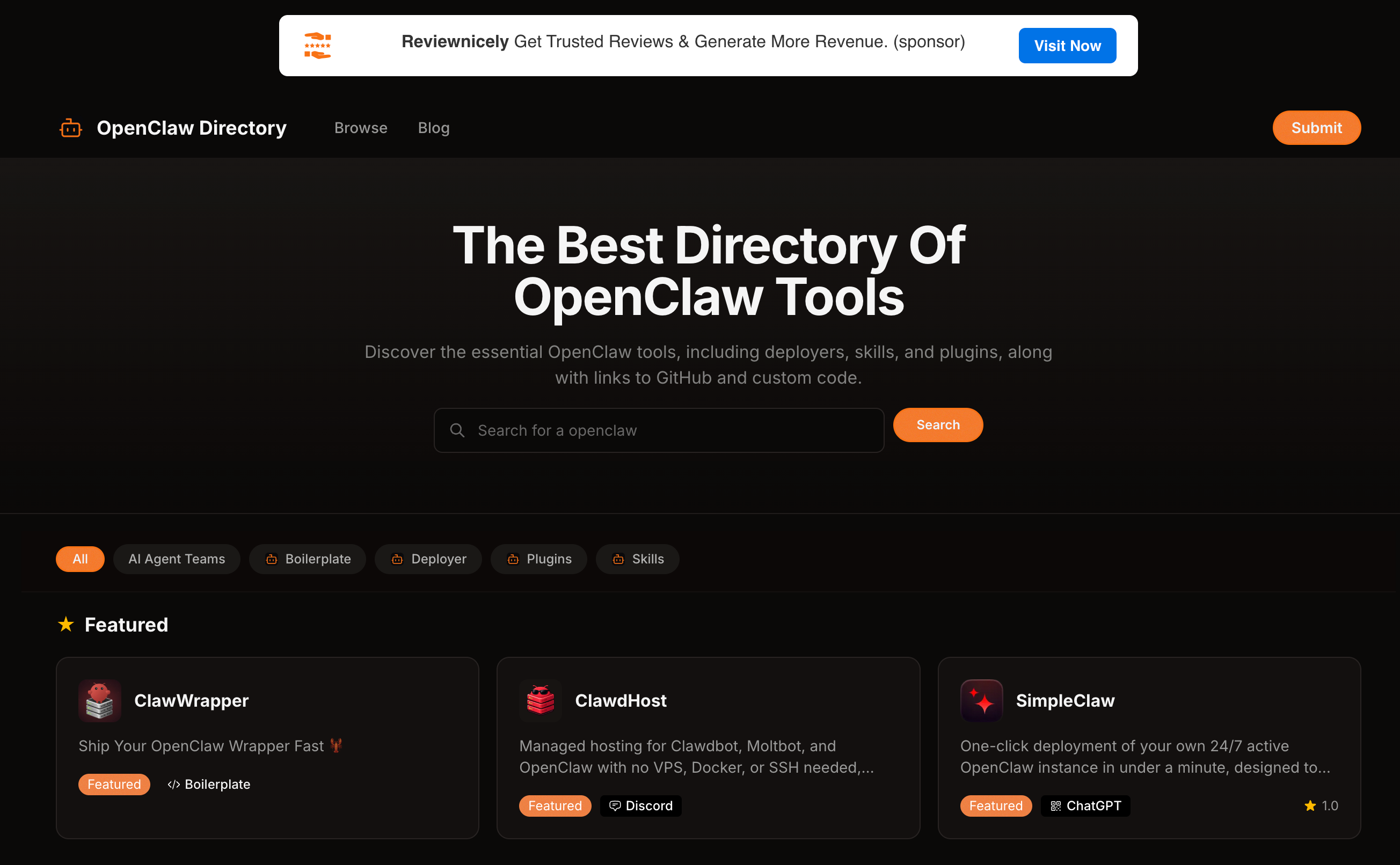Image resolution: width=1400 pixels, height=865 pixels.
Task: Activate the Plugins filter pill
Action: click(538, 559)
